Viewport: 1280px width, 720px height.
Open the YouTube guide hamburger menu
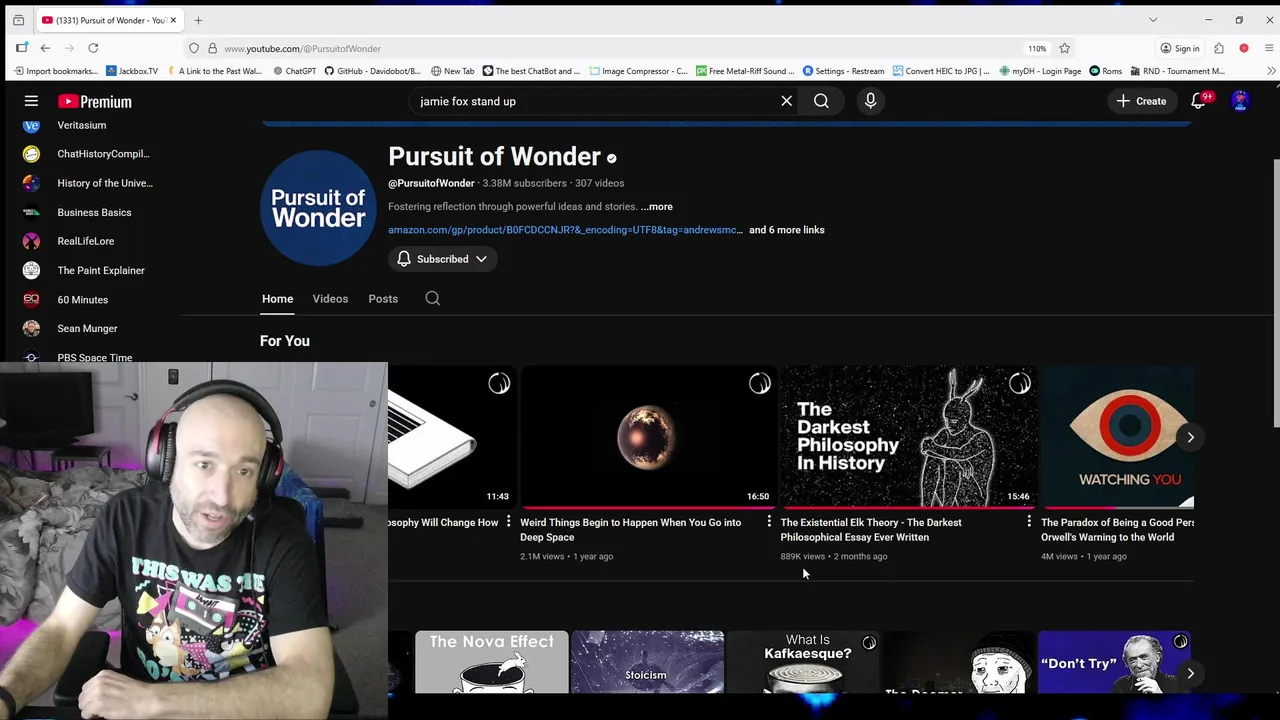pyautogui.click(x=31, y=101)
